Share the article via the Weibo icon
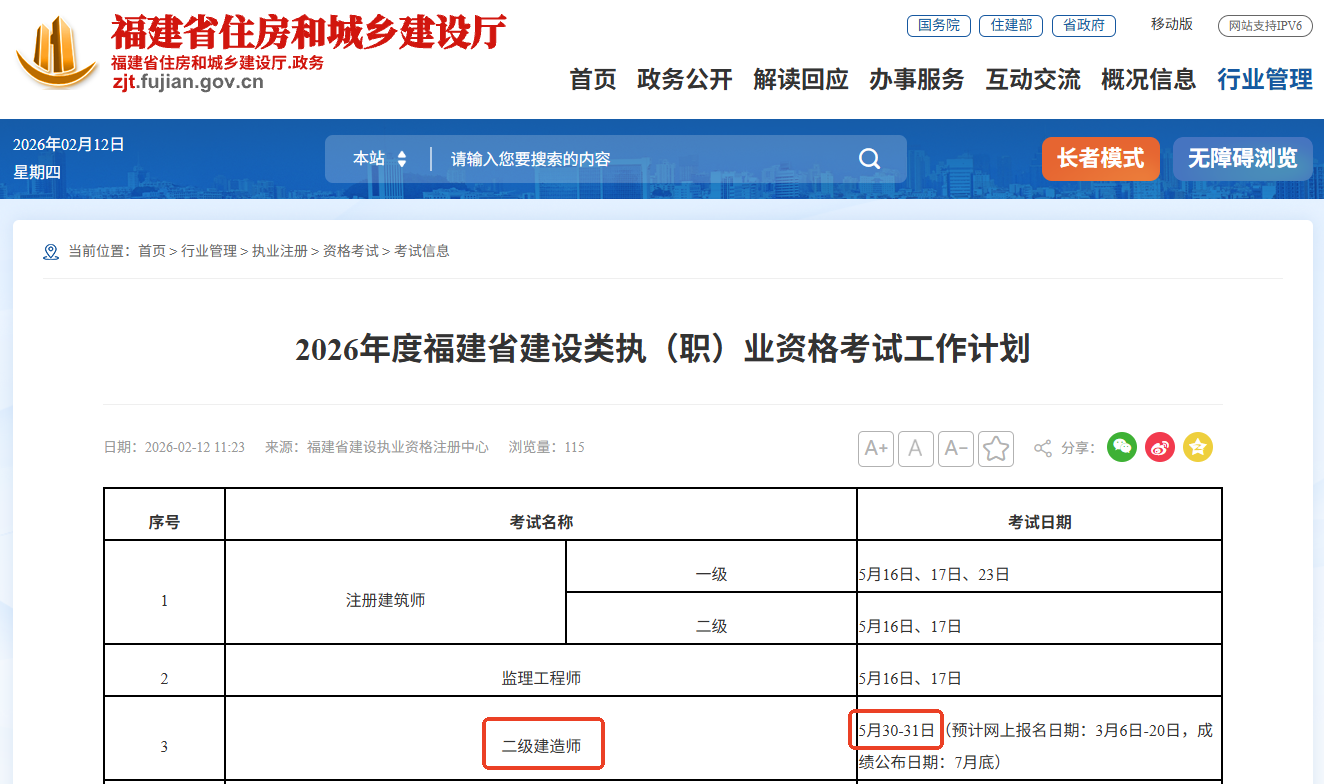Screen dimensions: 1324x784 [1159, 447]
